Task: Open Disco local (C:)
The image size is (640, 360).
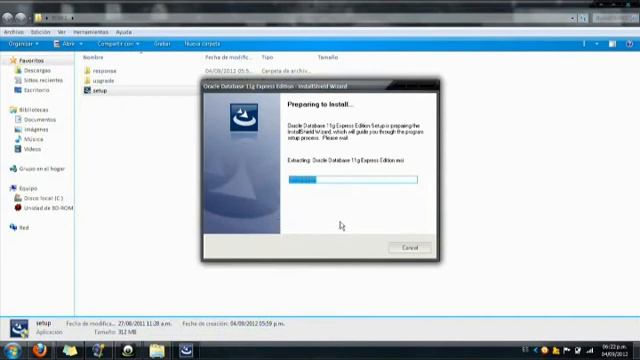Action: [x=43, y=198]
